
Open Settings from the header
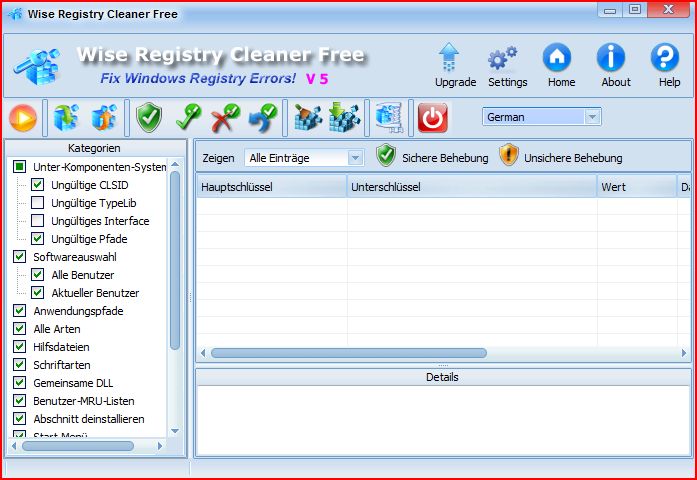tap(507, 66)
